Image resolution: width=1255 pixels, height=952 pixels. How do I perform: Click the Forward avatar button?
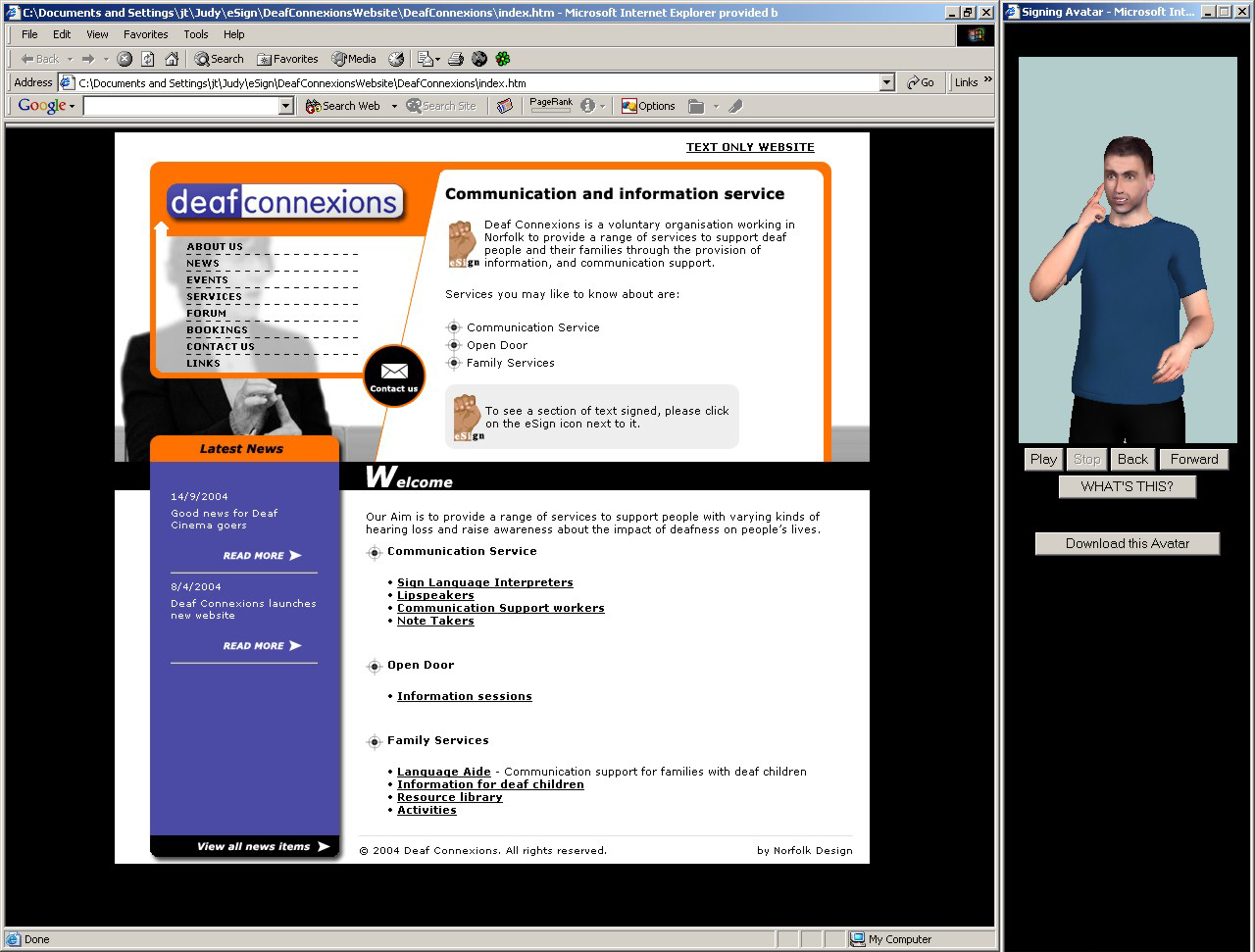(x=1193, y=459)
